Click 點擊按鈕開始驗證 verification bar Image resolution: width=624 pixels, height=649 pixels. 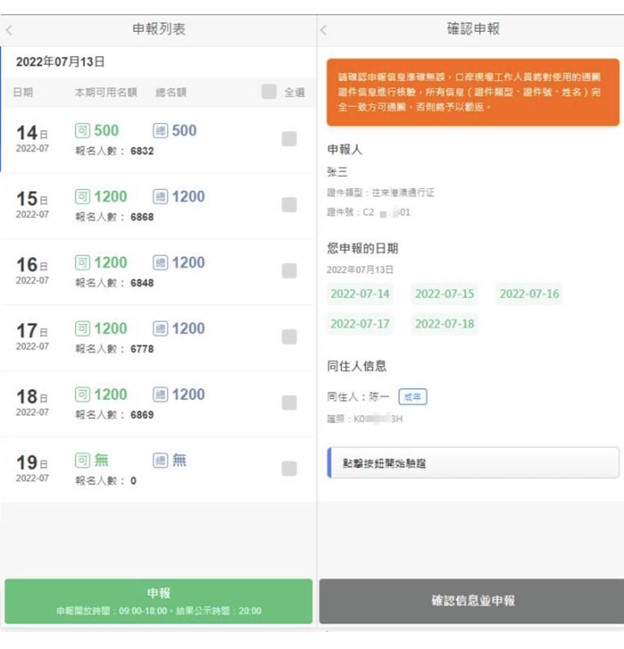coord(472,463)
